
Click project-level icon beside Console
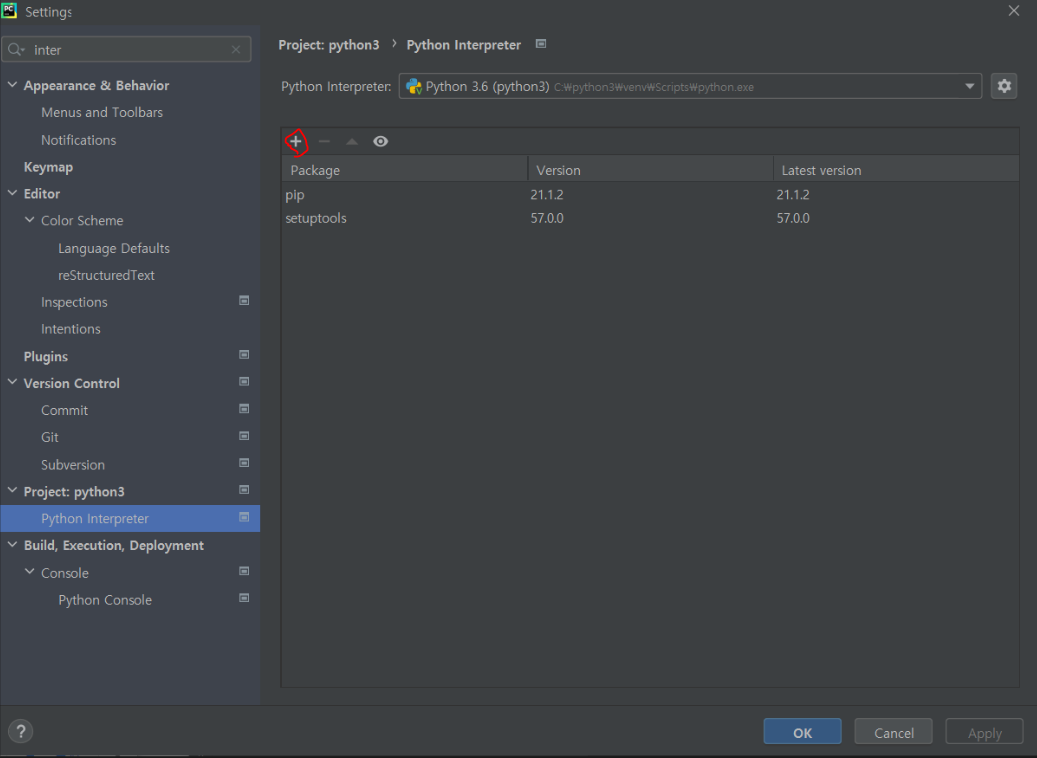click(244, 571)
